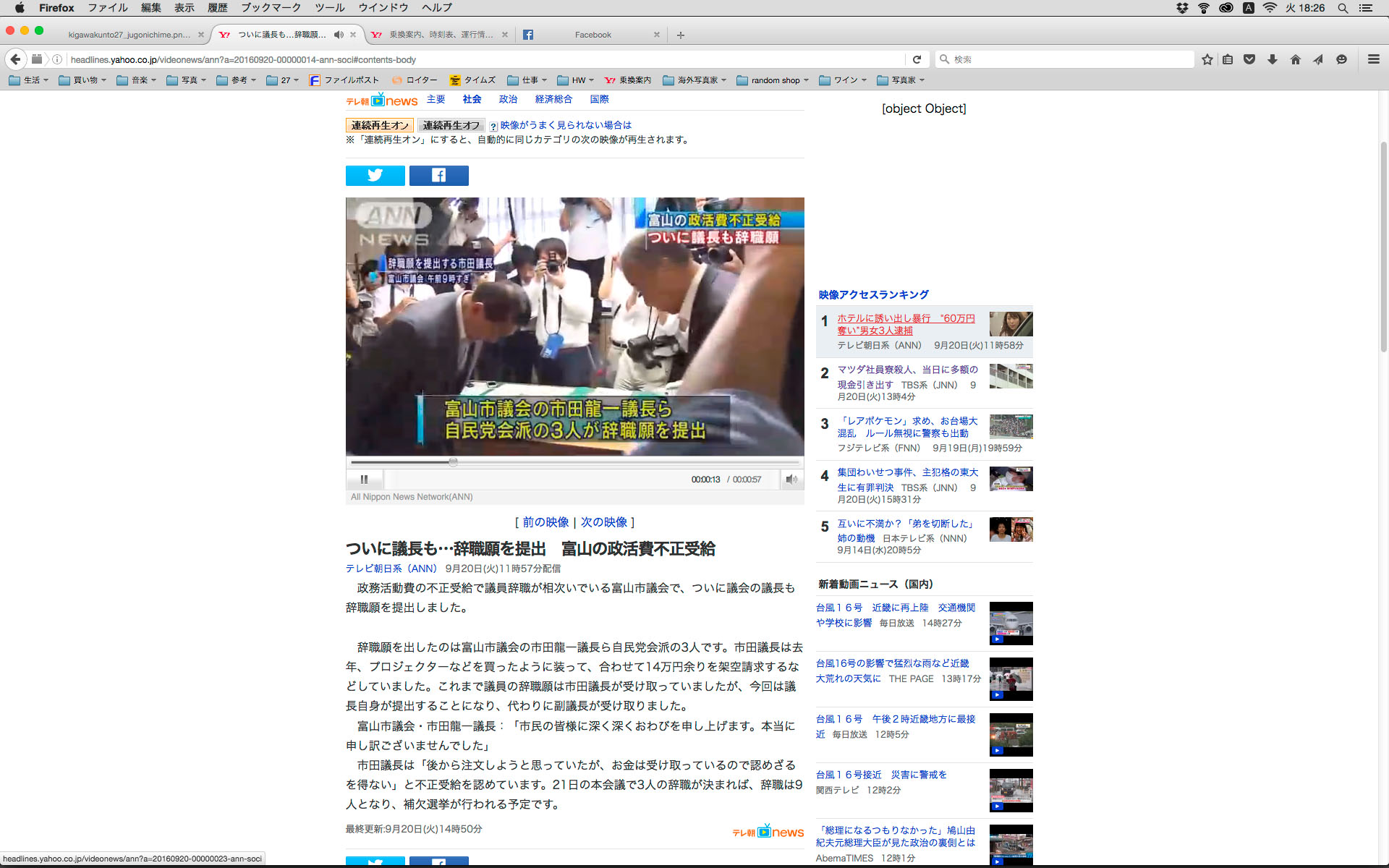Open the 政治 news category link
1389x868 pixels.
tap(508, 100)
